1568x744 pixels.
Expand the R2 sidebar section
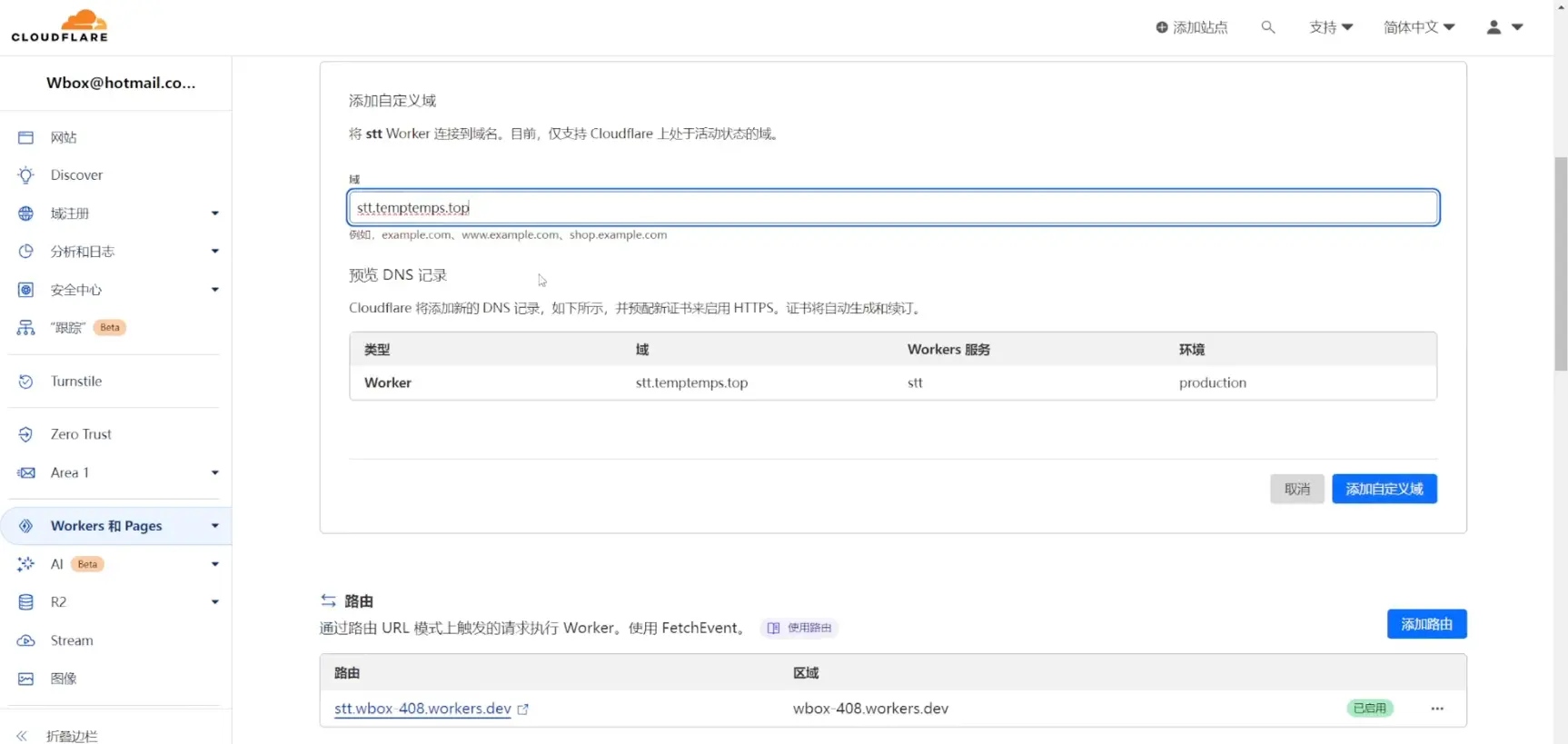[215, 602]
